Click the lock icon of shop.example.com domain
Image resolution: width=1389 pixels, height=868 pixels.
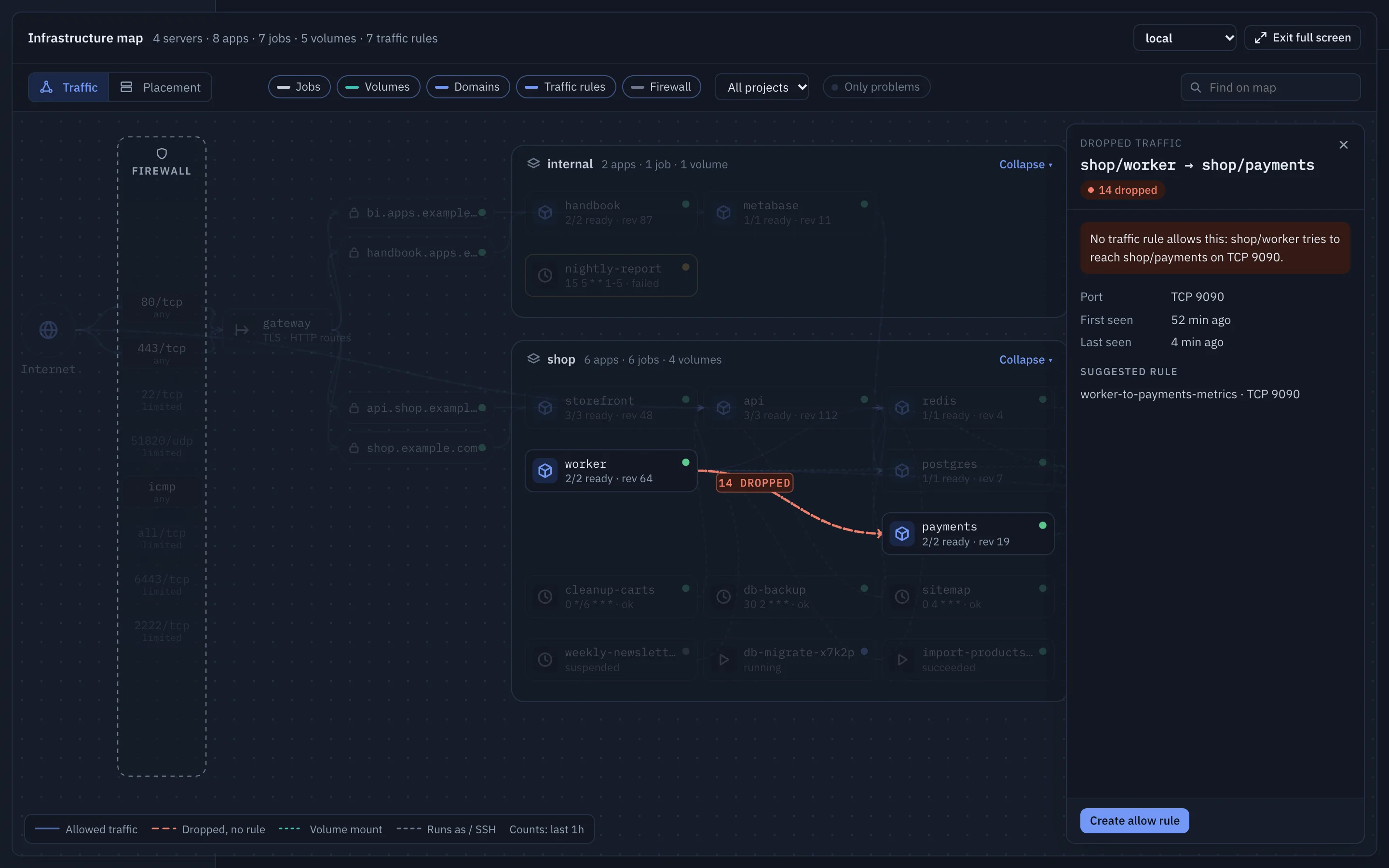[354, 448]
